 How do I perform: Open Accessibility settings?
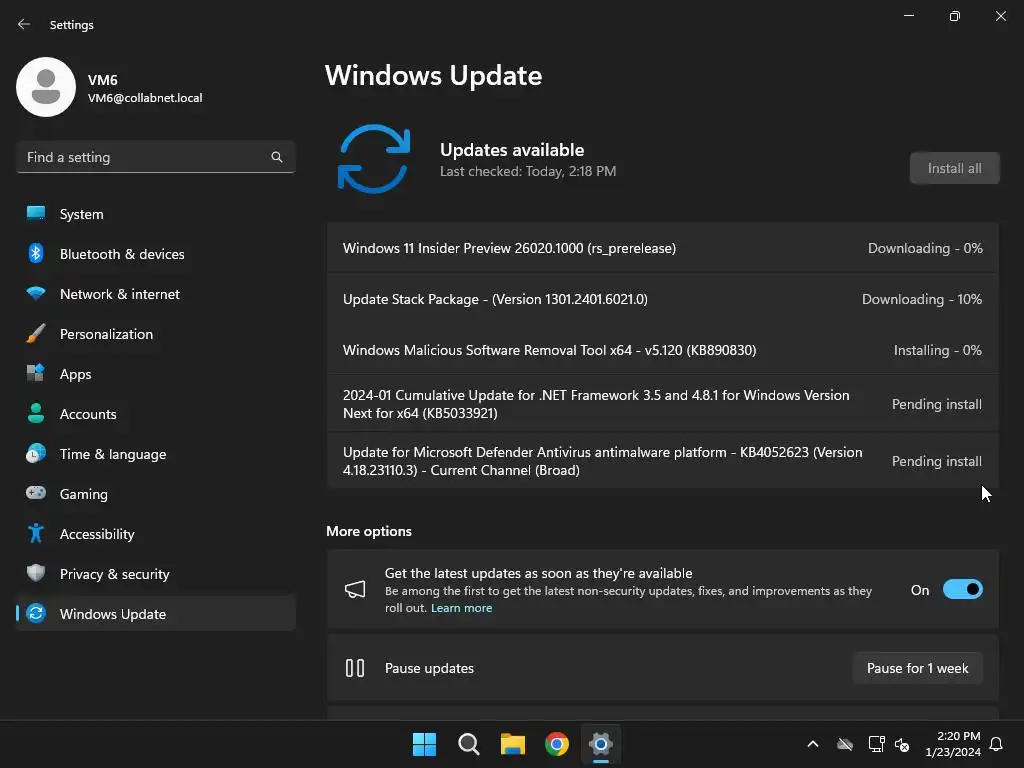point(156,534)
